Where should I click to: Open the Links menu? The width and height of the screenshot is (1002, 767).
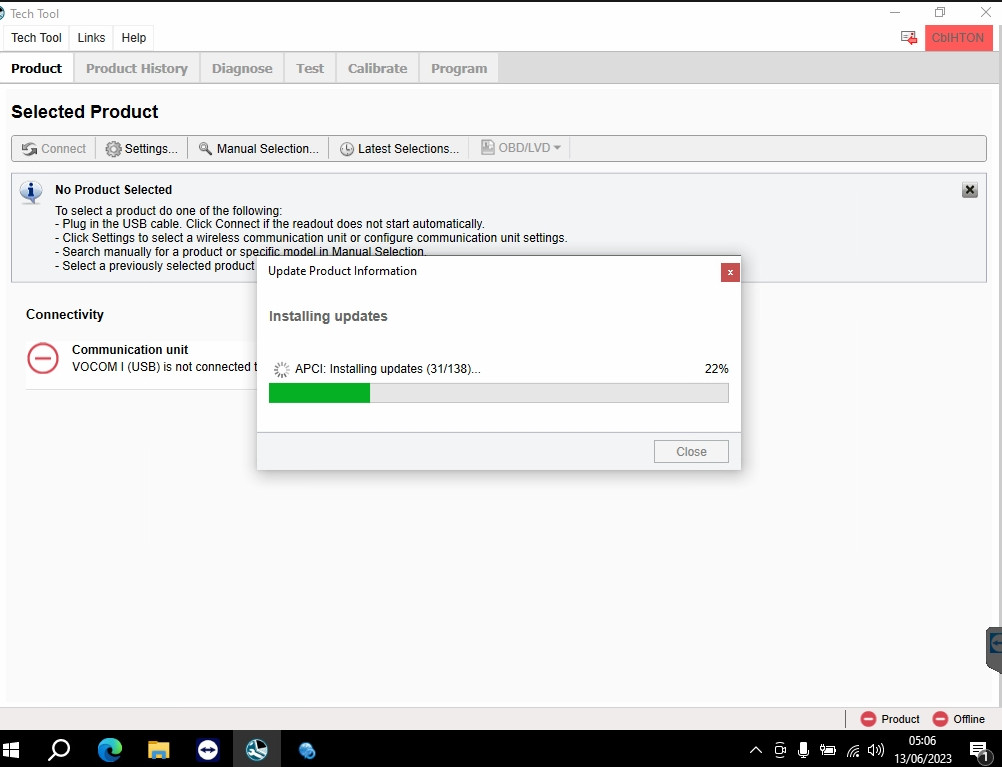(x=91, y=38)
